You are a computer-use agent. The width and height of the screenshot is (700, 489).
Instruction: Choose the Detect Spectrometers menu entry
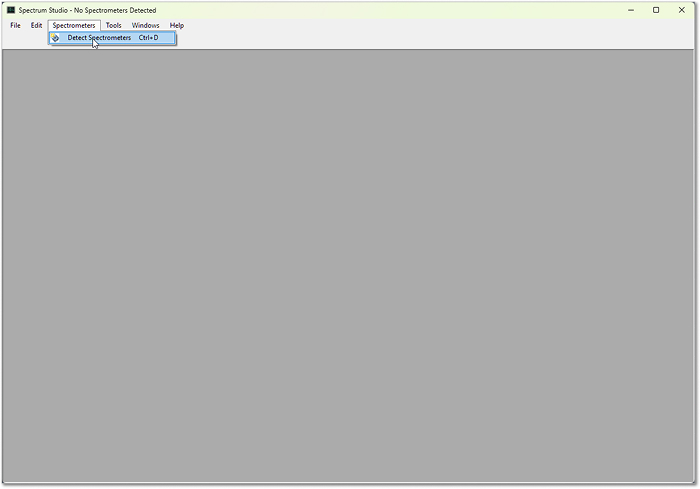[99, 38]
